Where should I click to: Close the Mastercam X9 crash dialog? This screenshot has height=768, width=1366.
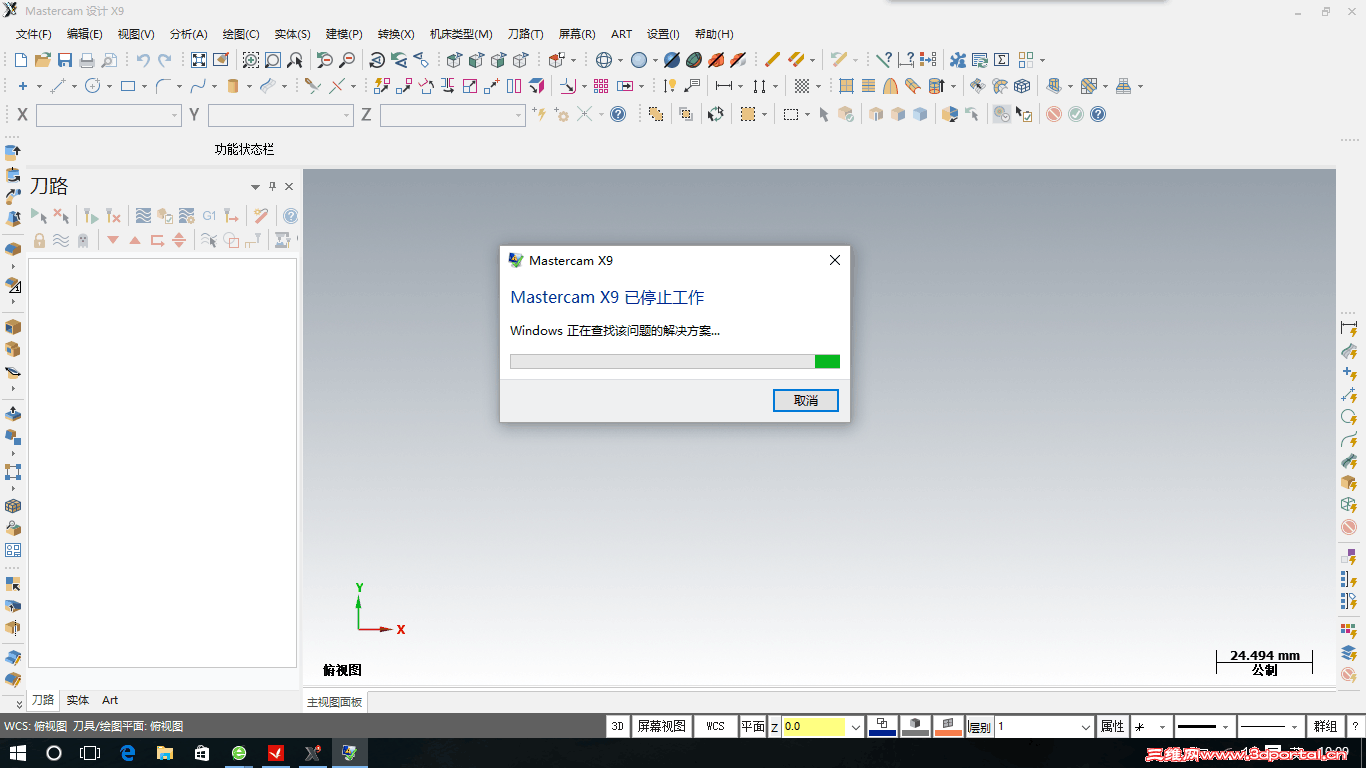click(x=835, y=260)
